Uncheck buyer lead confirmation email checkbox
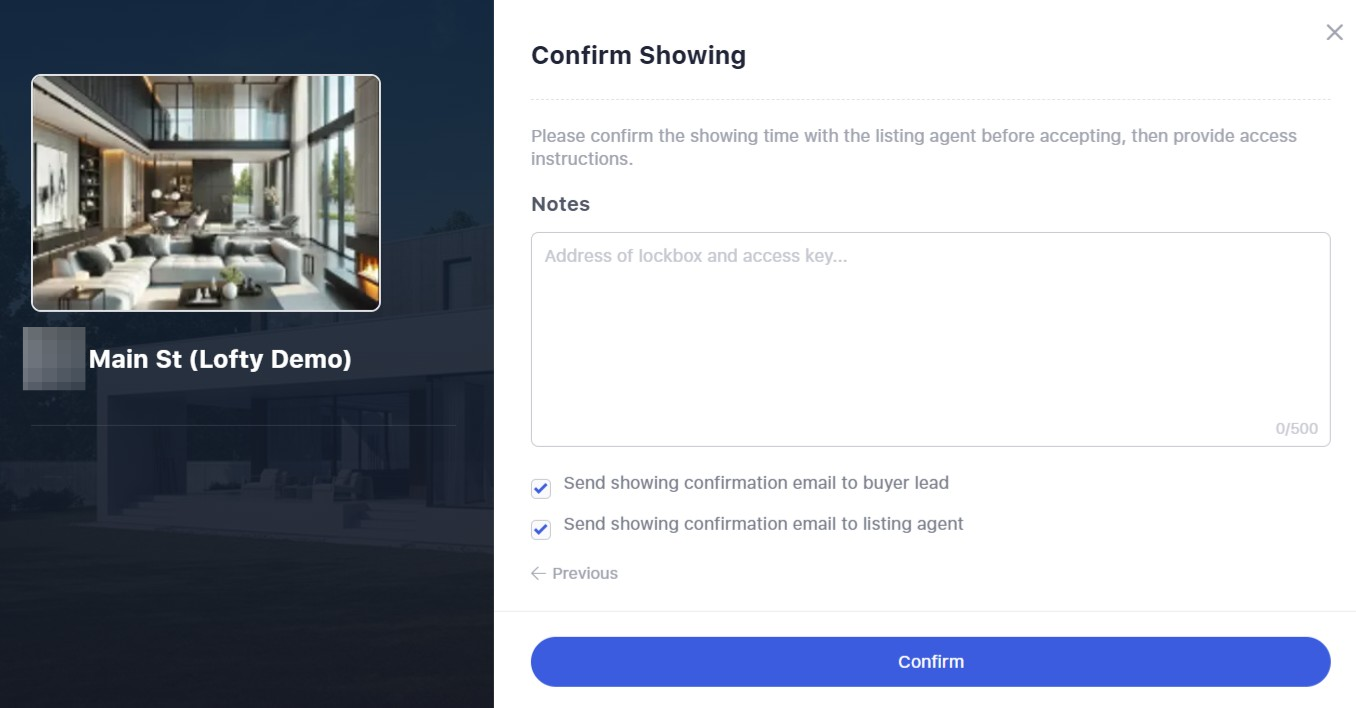1356x708 pixels. click(x=541, y=488)
